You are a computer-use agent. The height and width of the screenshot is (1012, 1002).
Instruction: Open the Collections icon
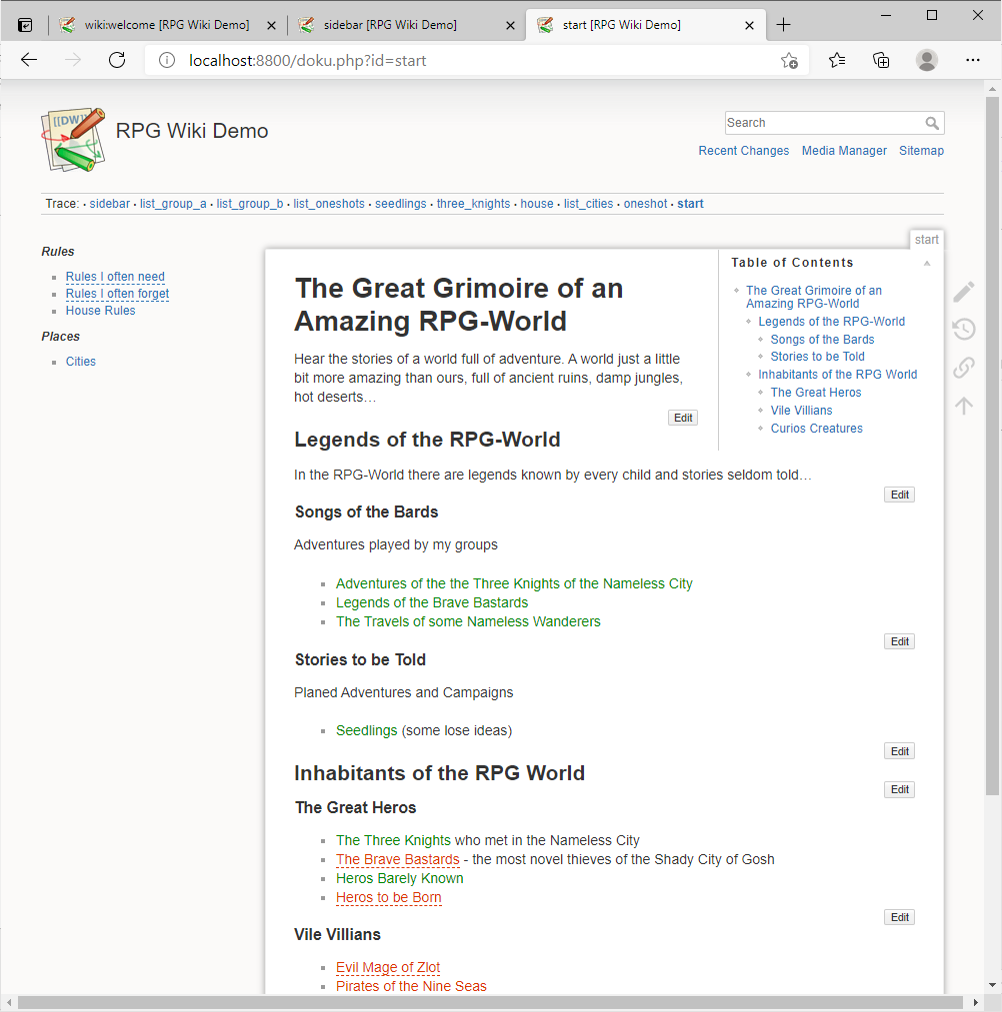pos(881,60)
